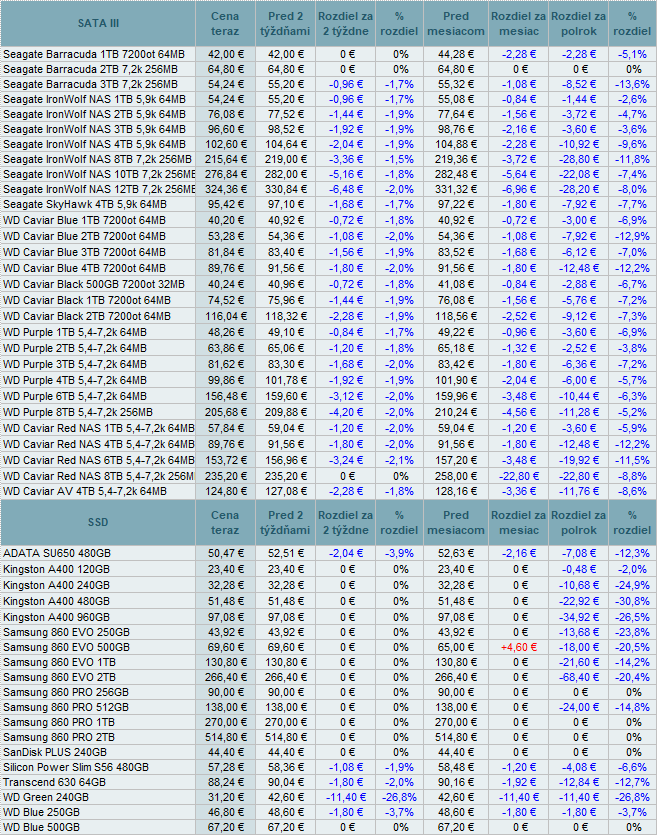Select Samsung 860 EVO 2TB name
The width and height of the screenshot is (657, 835).
point(59,677)
